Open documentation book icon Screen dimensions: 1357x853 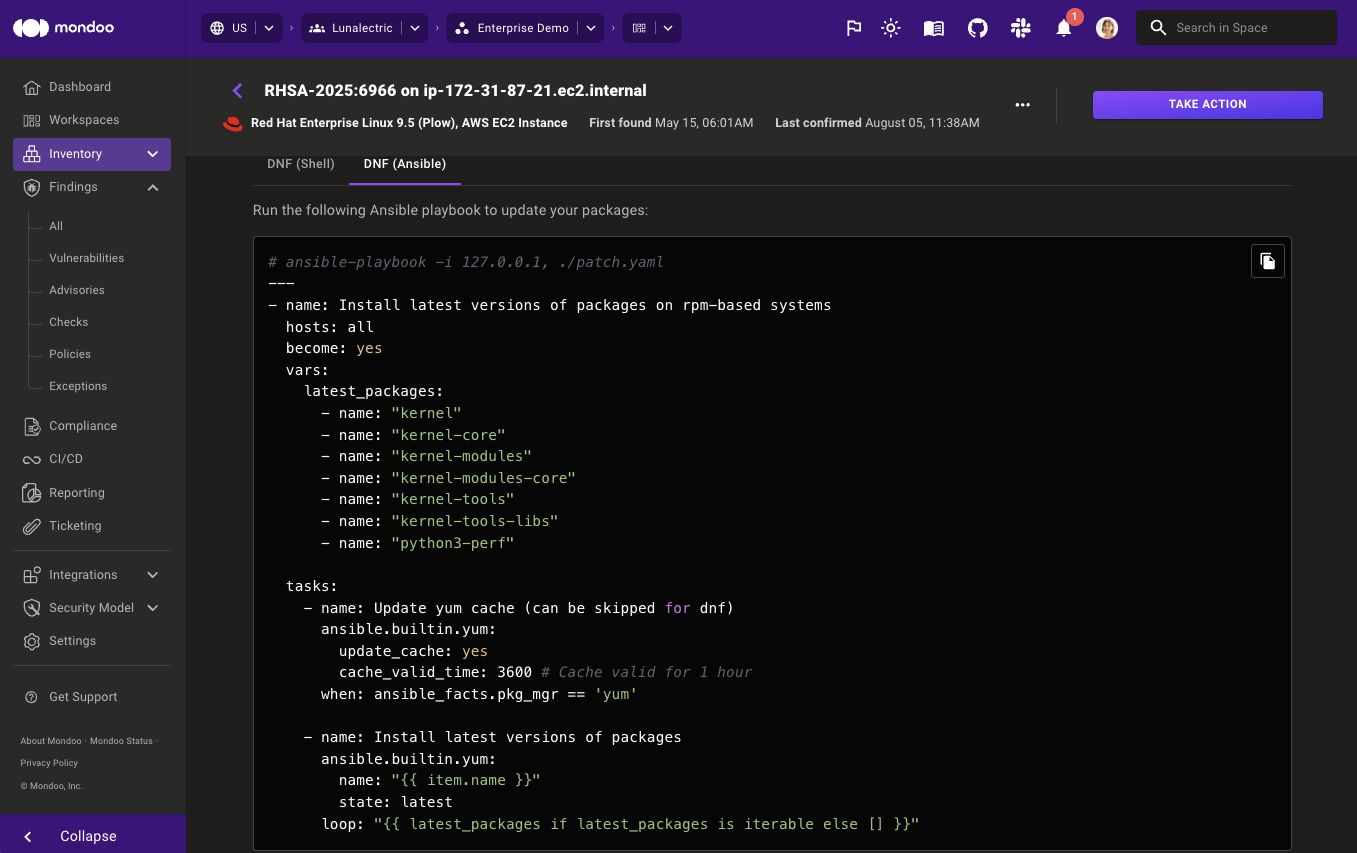click(934, 28)
